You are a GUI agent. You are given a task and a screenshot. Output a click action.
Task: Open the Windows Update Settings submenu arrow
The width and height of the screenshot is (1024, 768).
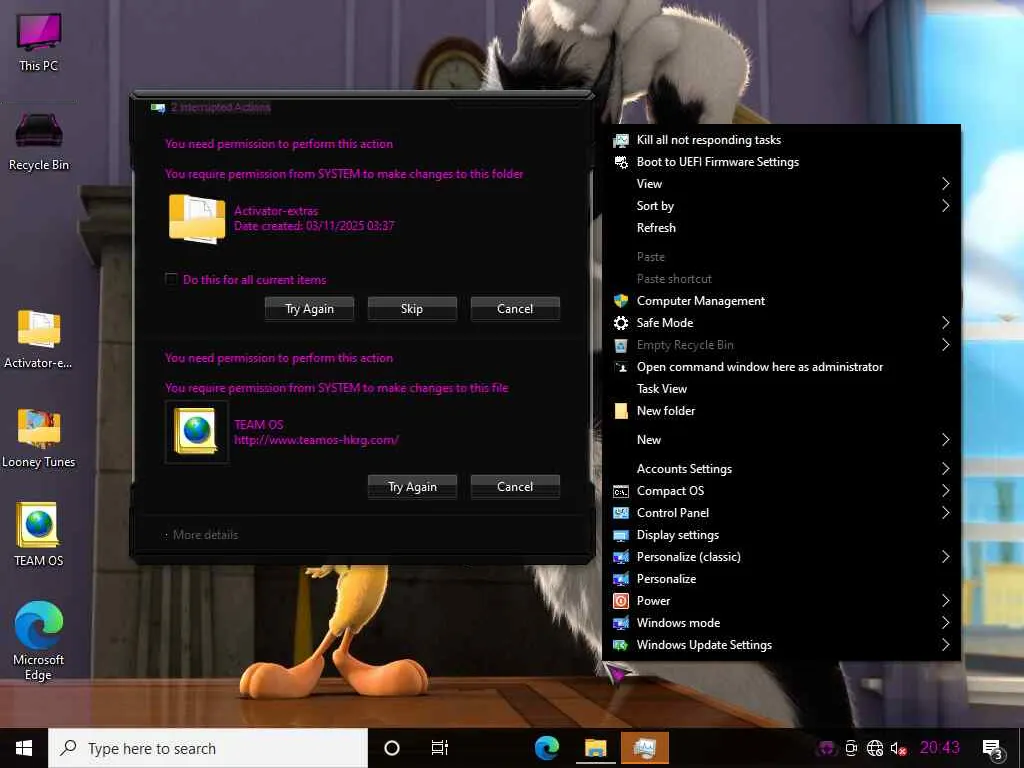coord(945,645)
